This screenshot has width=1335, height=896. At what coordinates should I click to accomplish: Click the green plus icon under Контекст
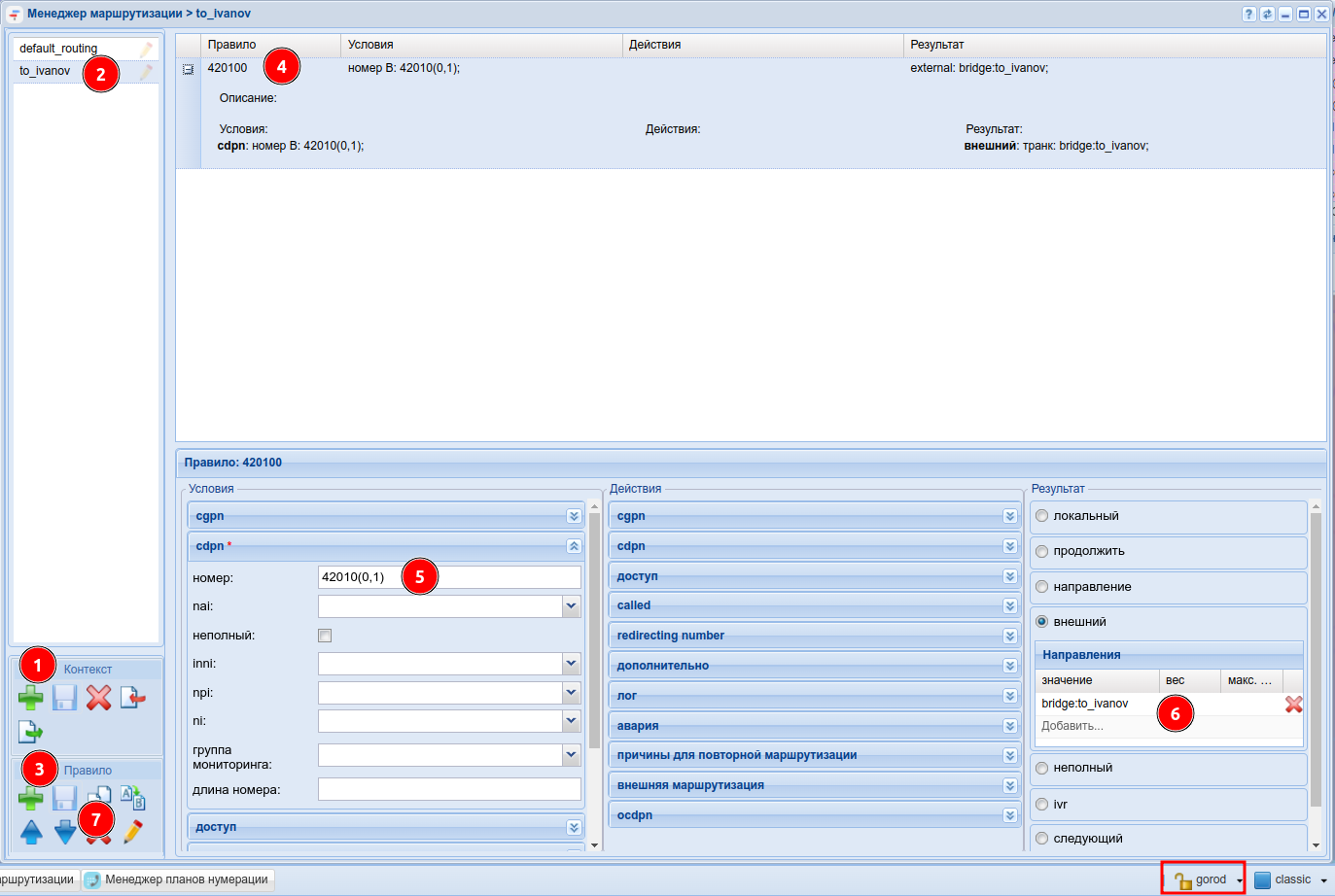31,698
